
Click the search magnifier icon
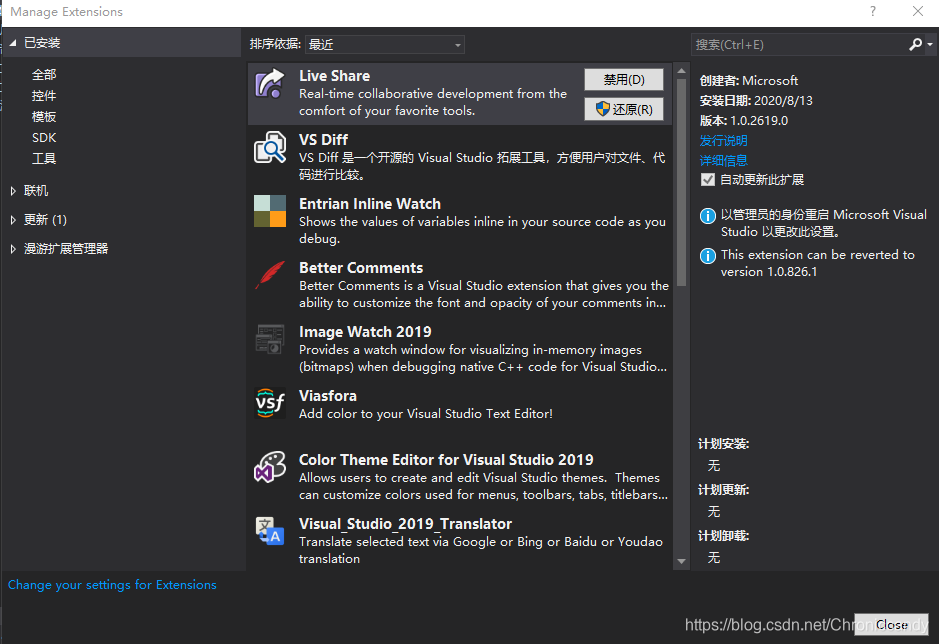tap(915, 44)
